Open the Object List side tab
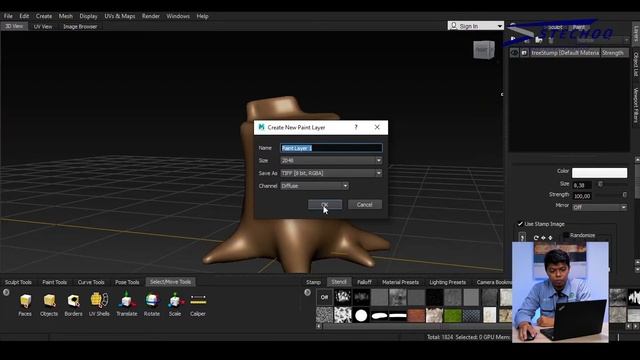 coord(636,64)
